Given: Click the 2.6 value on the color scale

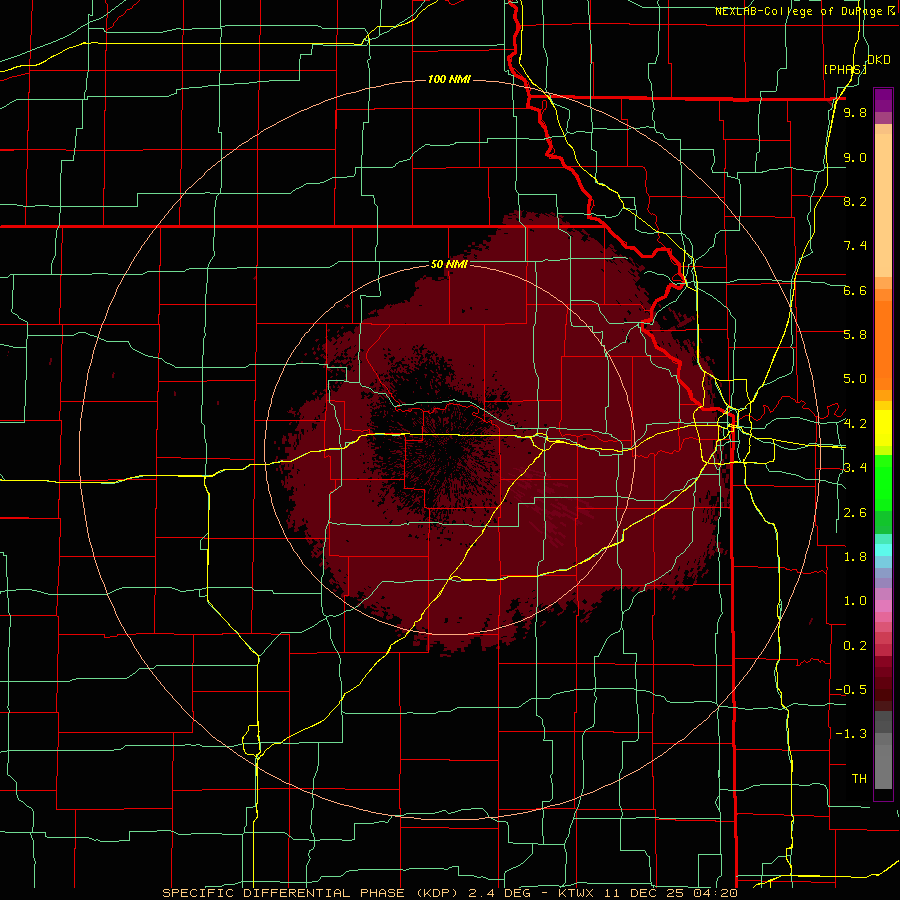Looking at the screenshot, I should [855, 512].
